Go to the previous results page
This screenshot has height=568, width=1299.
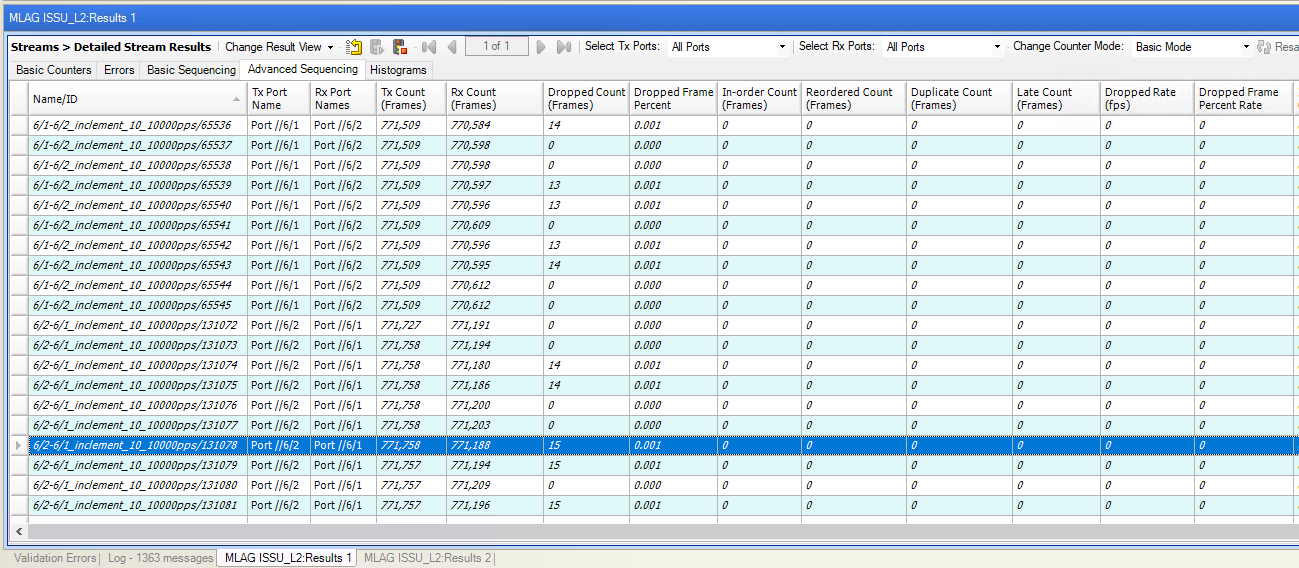point(452,47)
